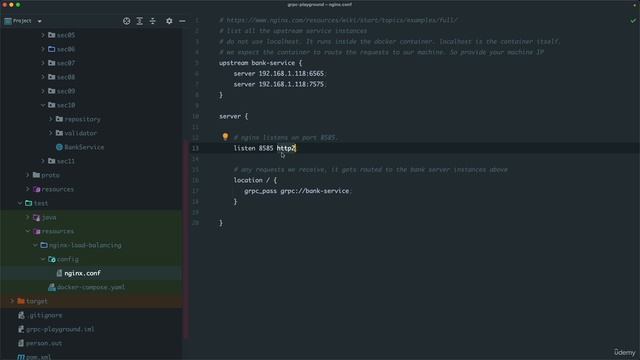
Task: Select nginx.conf in the project tree
Action: click(x=82, y=273)
